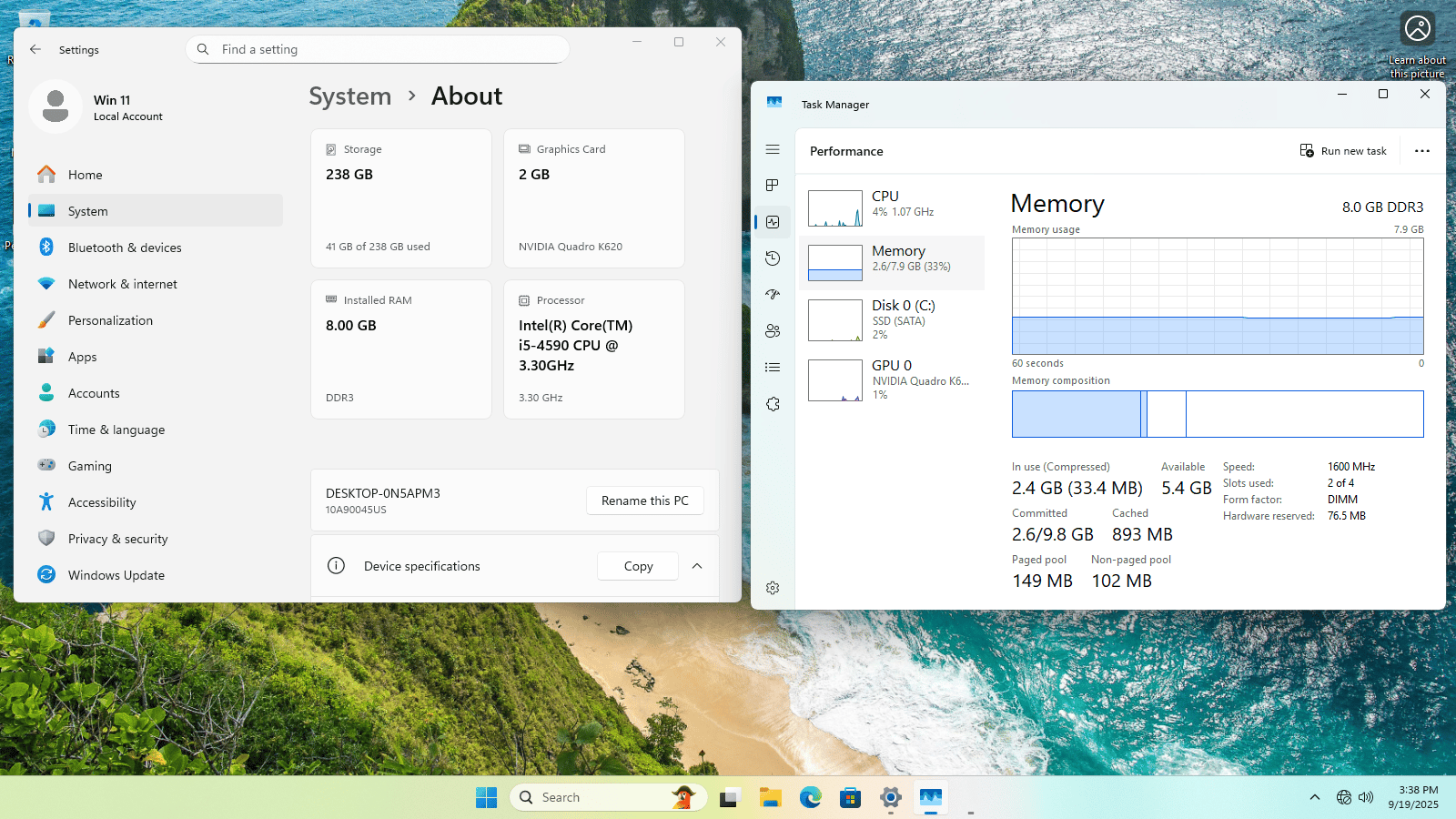The image size is (1456, 819).
Task: Show hidden system tray icons
Action: [1314, 797]
